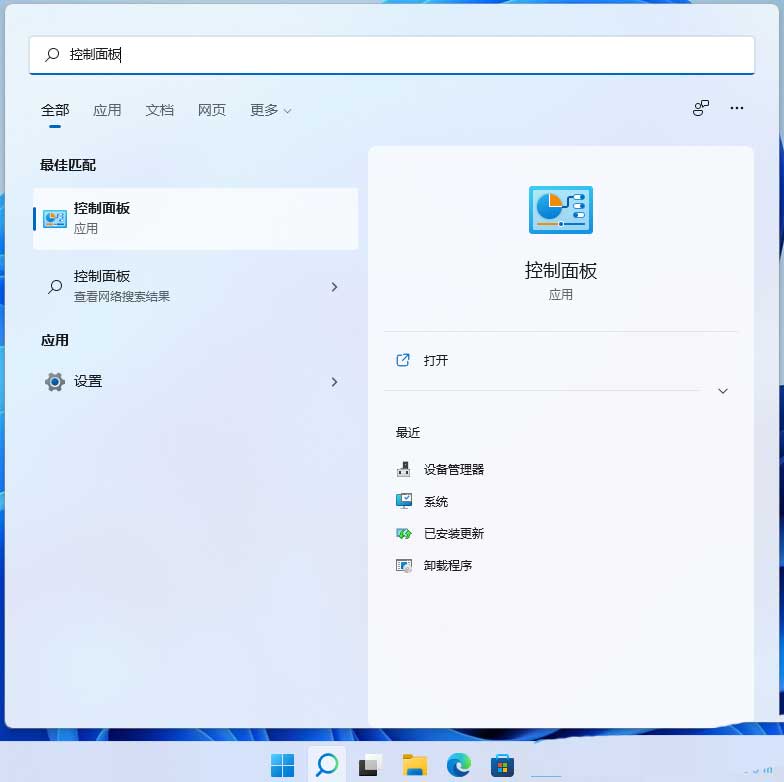Click the Windows Start button
Image resolution: width=784 pixels, height=782 pixels.
[x=282, y=765]
